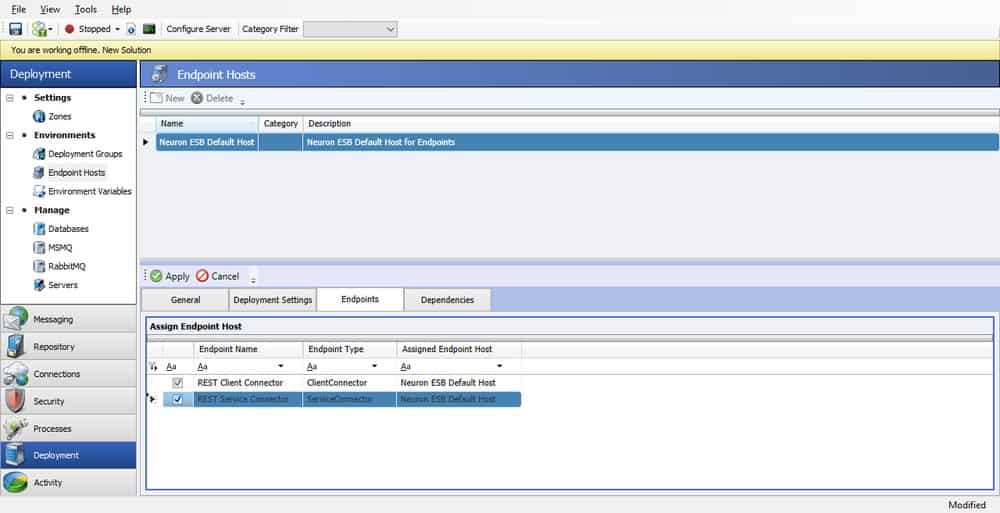Click the New endpoint host button

click(x=167, y=98)
